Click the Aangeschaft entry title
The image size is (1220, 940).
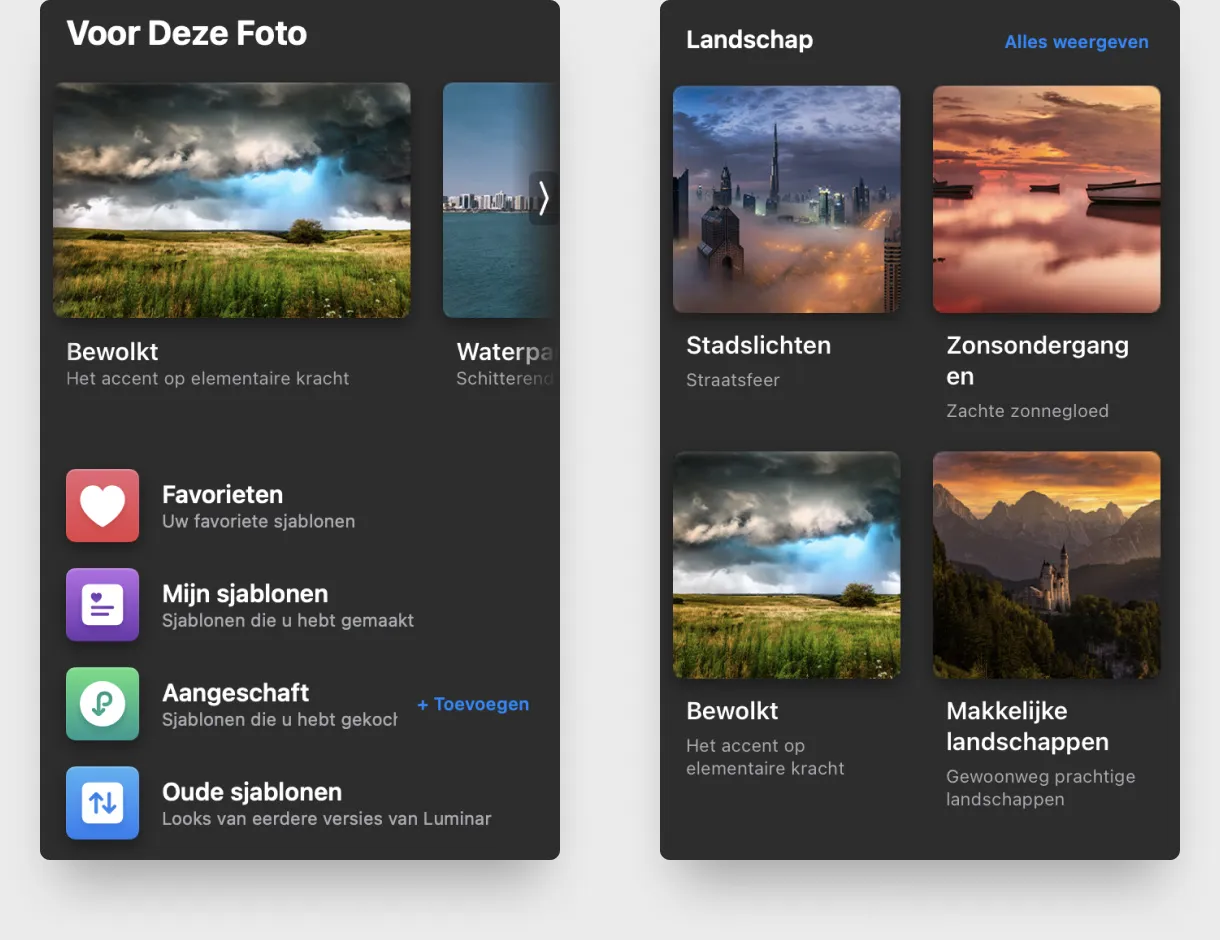(x=236, y=693)
